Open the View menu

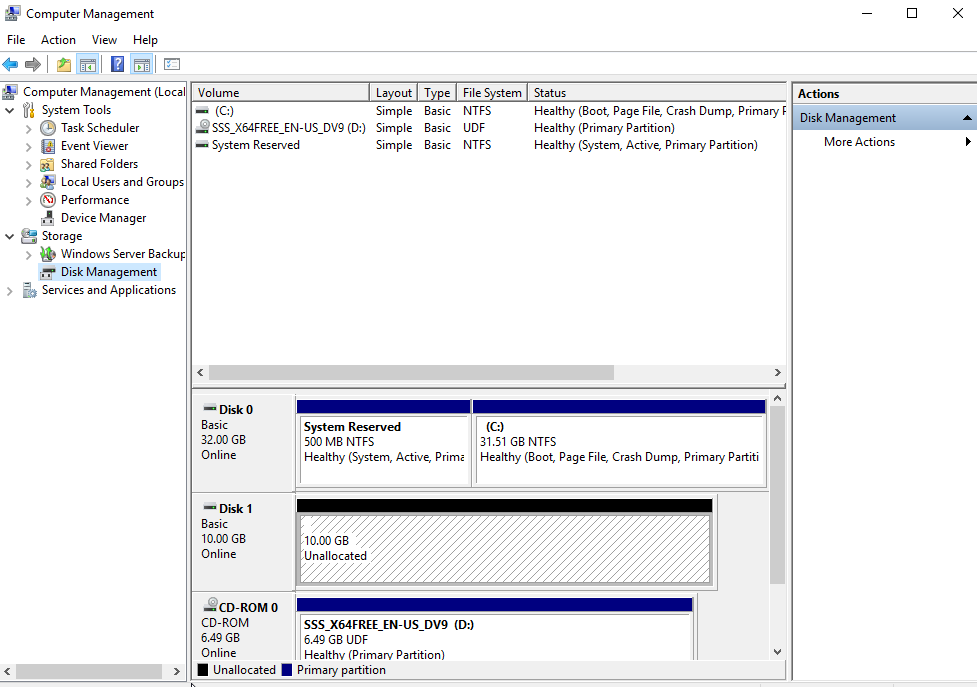pos(105,40)
